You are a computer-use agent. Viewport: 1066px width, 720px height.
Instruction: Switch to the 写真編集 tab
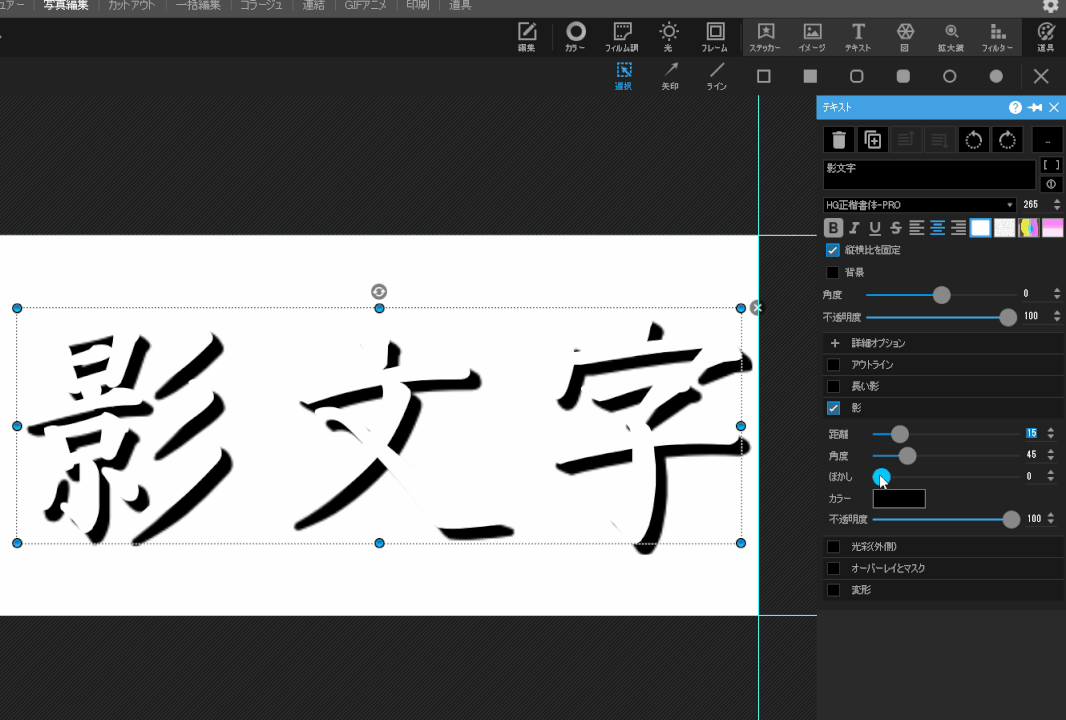tap(66, 5)
